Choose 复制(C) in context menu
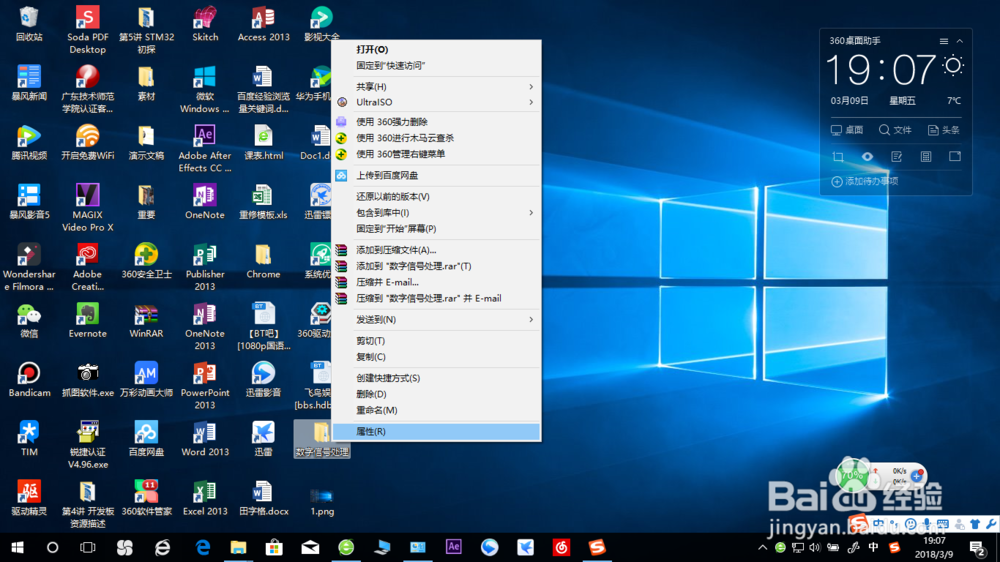Viewport: 1000px width, 562px height. pos(436,357)
